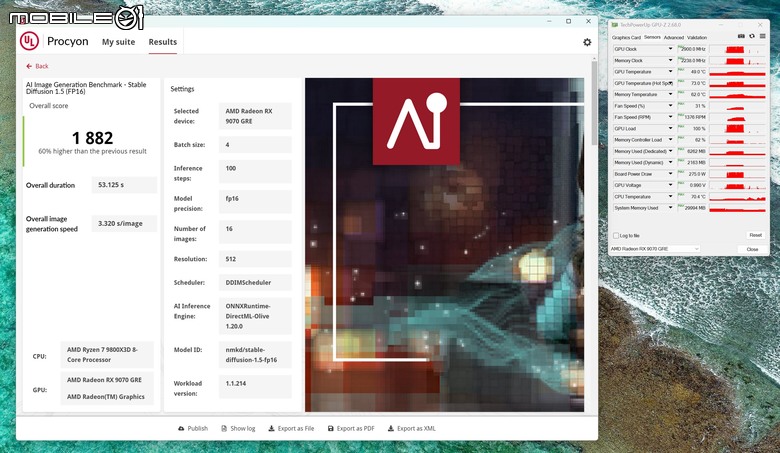Maximize the Procyon window
The image size is (780, 453).
point(569,21)
